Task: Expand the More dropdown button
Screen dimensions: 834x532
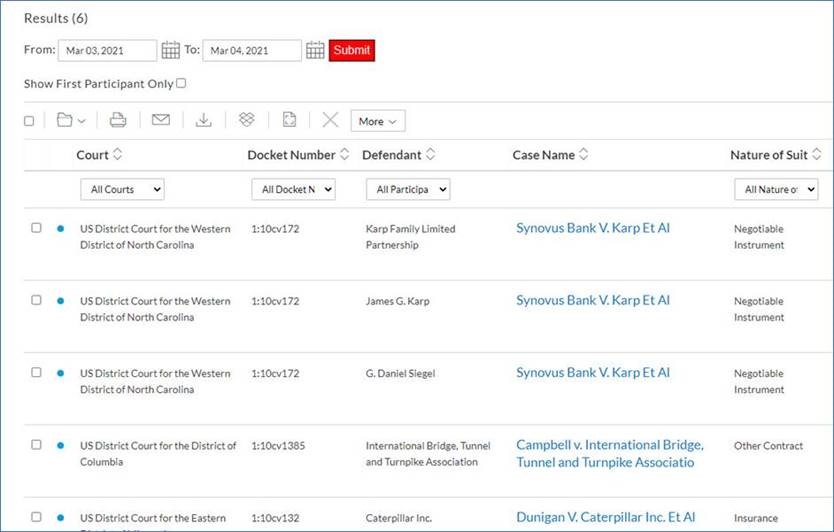Action: tap(378, 121)
